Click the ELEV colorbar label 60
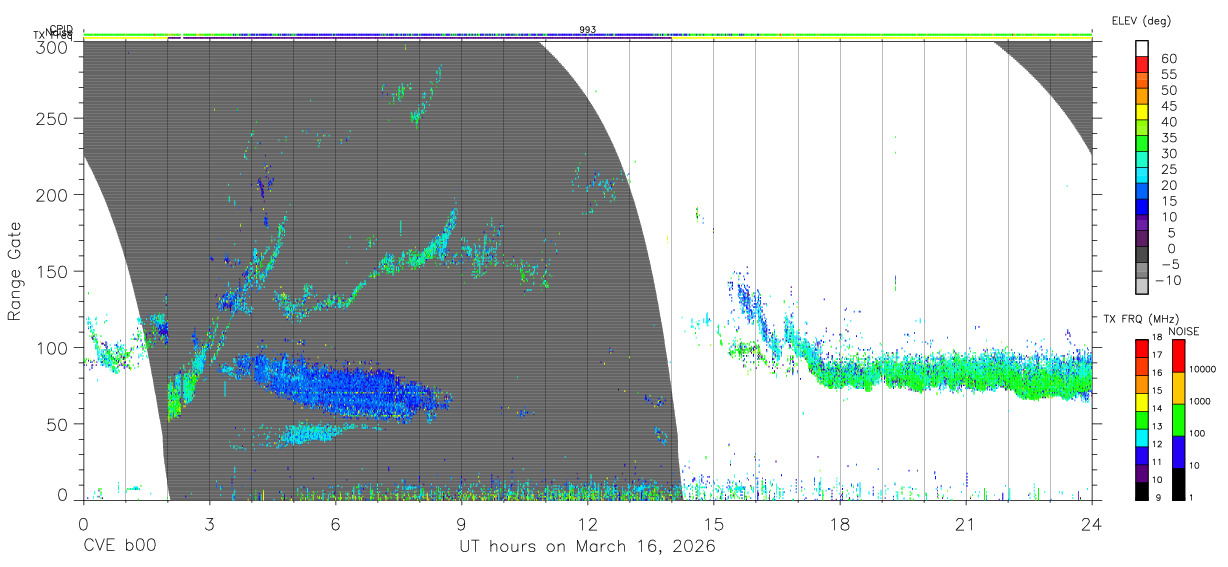The image size is (1228, 567). (1168, 58)
